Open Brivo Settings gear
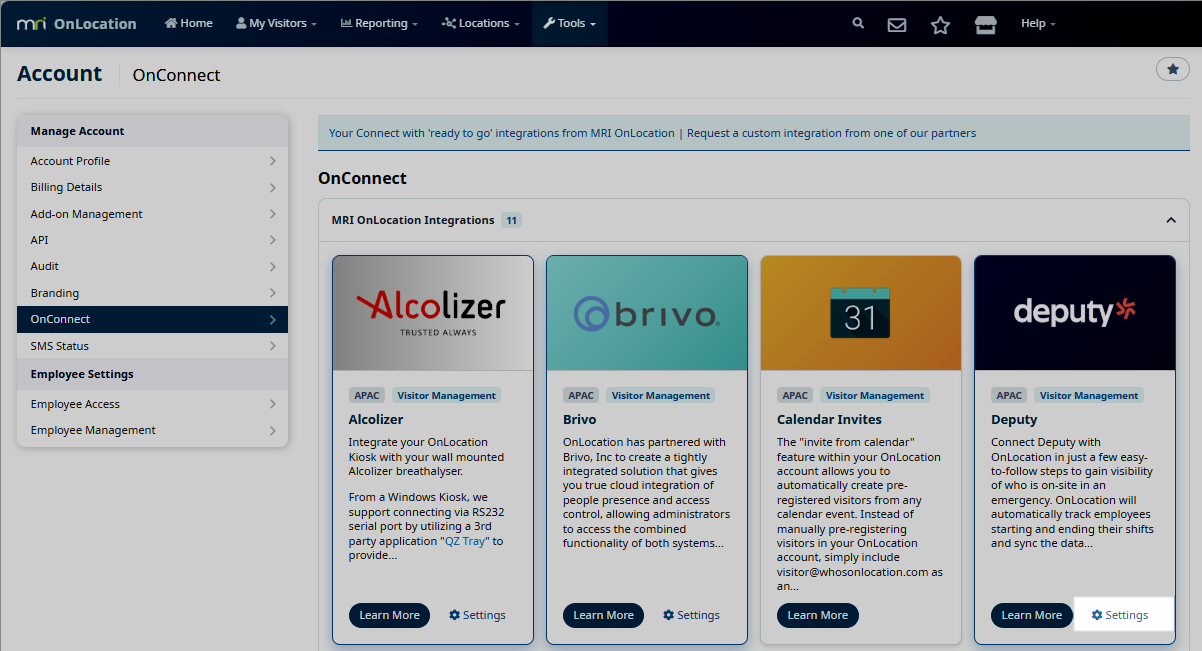This screenshot has width=1202, height=651. (691, 615)
